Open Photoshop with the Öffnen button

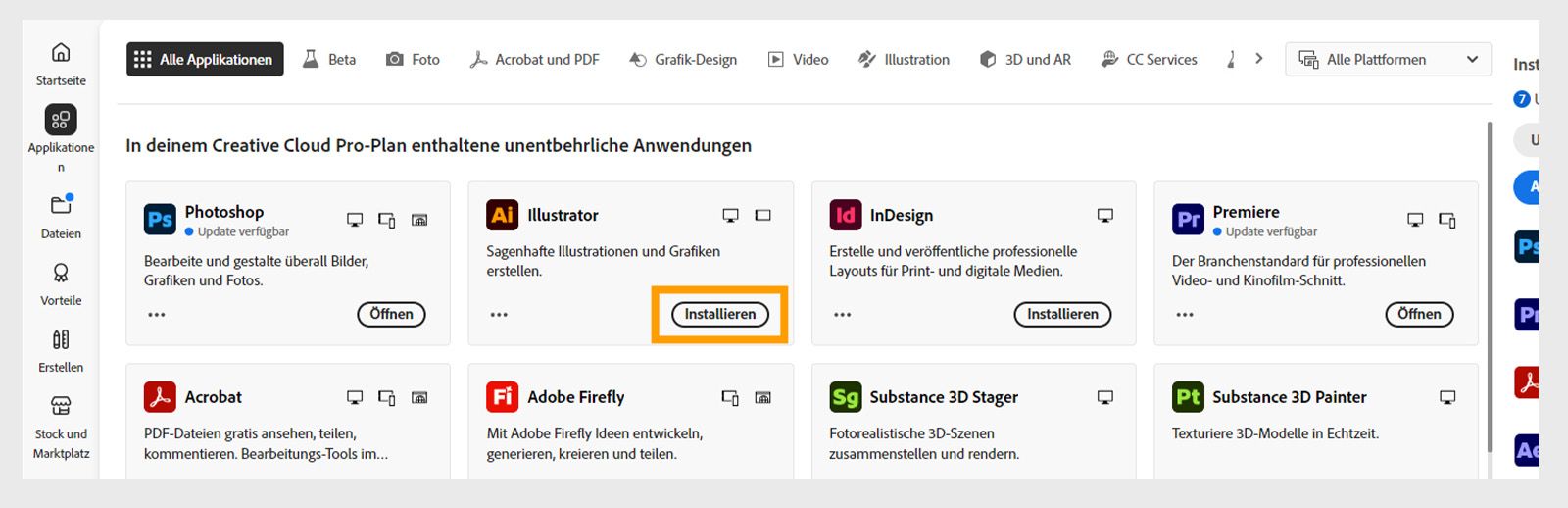[x=391, y=314]
